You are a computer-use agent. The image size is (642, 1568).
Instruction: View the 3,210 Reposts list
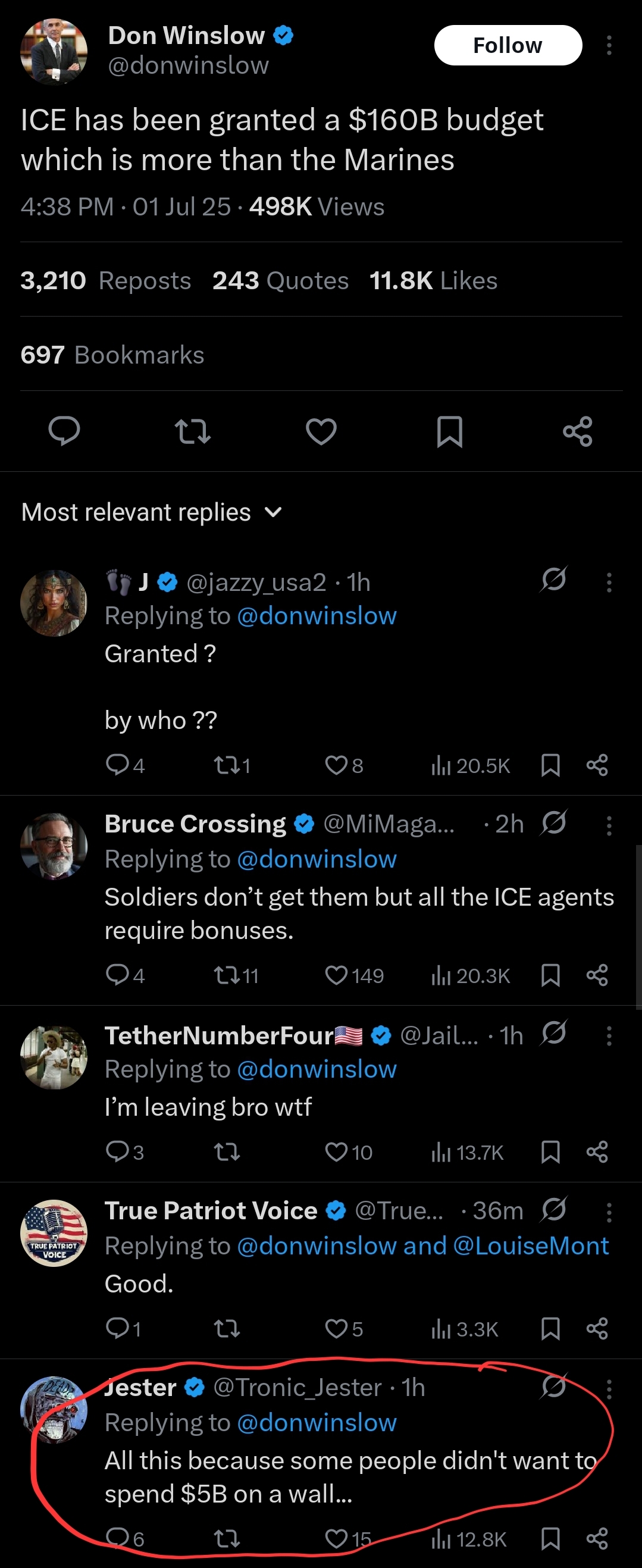(x=106, y=281)
